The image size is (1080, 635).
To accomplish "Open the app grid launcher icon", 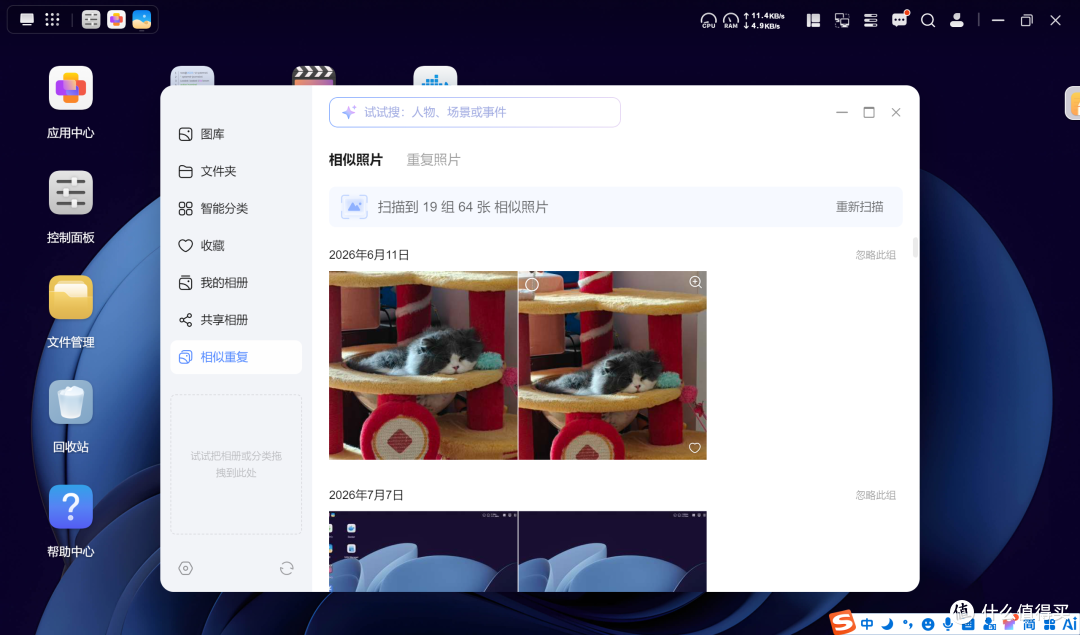I will pos(52,19).
